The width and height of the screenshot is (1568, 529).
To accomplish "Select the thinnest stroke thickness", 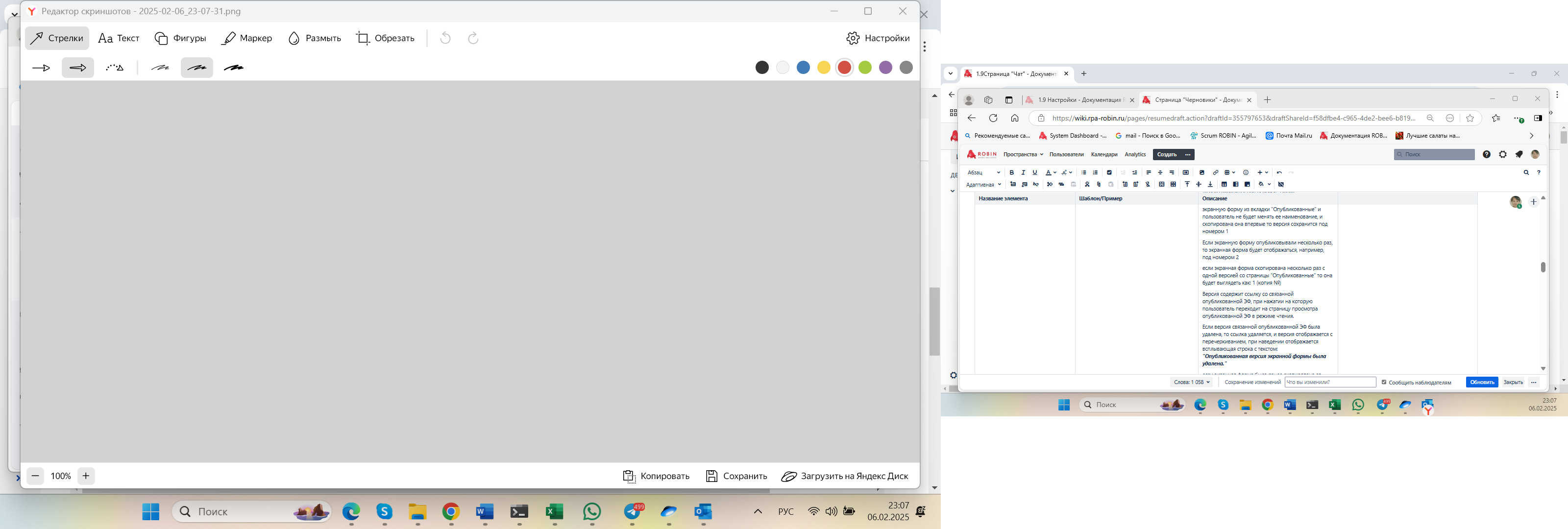I will click(x=160, y=68).
